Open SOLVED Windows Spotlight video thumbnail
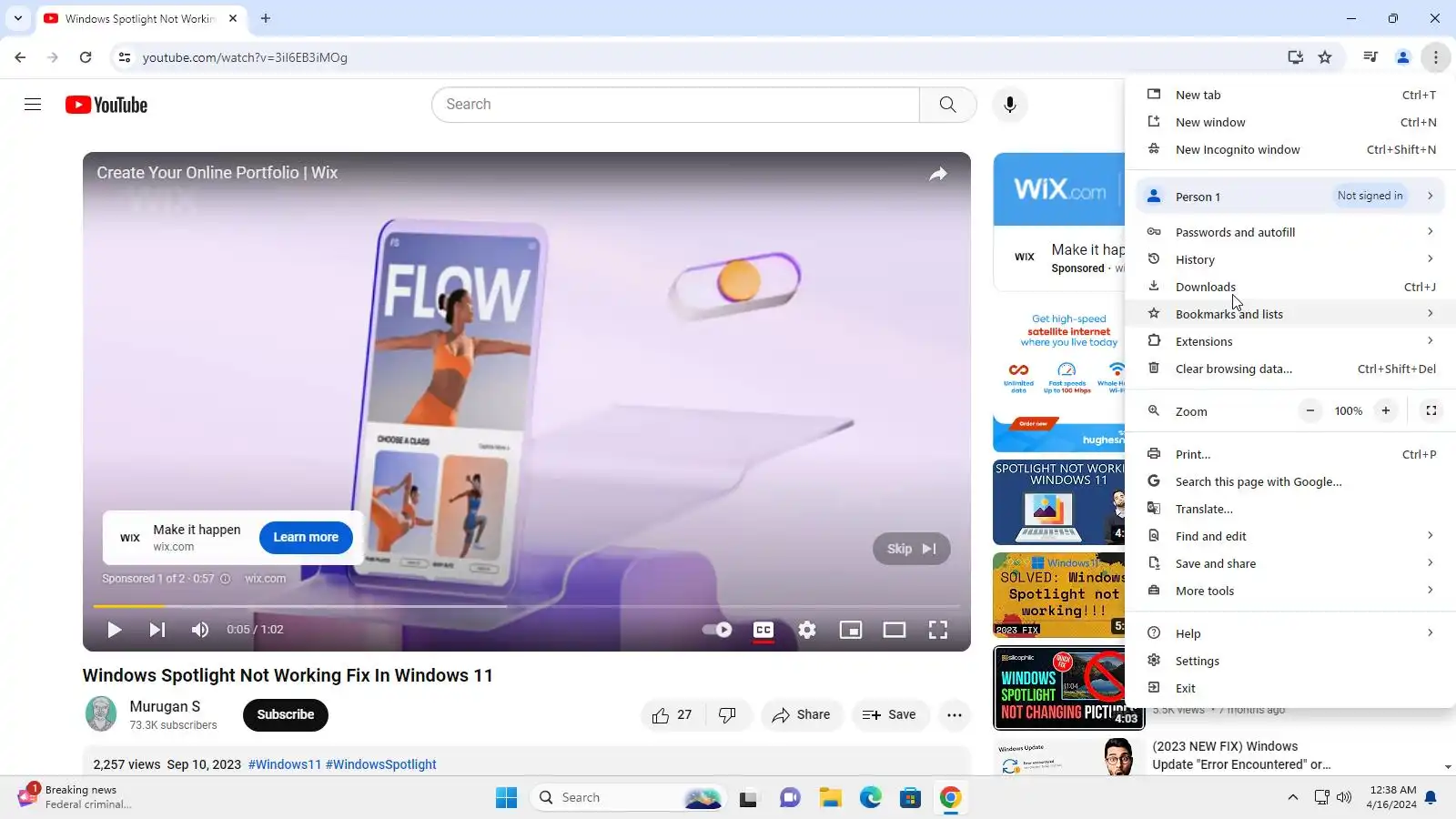Viewport: 1456px width, 819px height. [1059, 595]
